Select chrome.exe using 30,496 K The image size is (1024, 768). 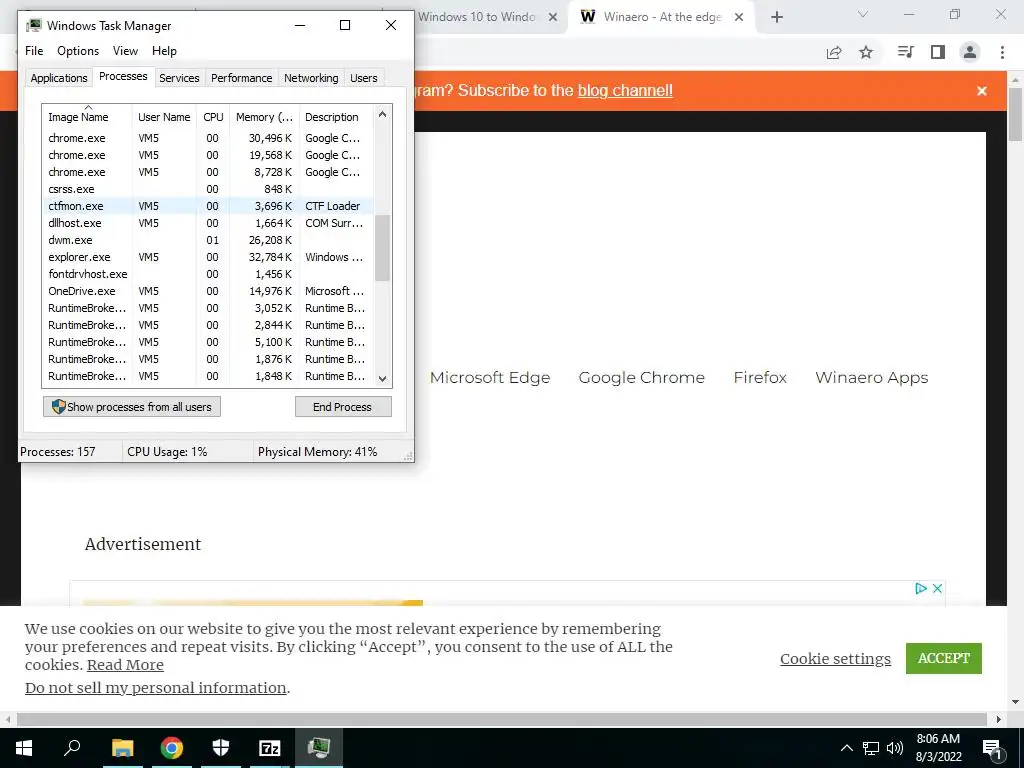point(208,138)
